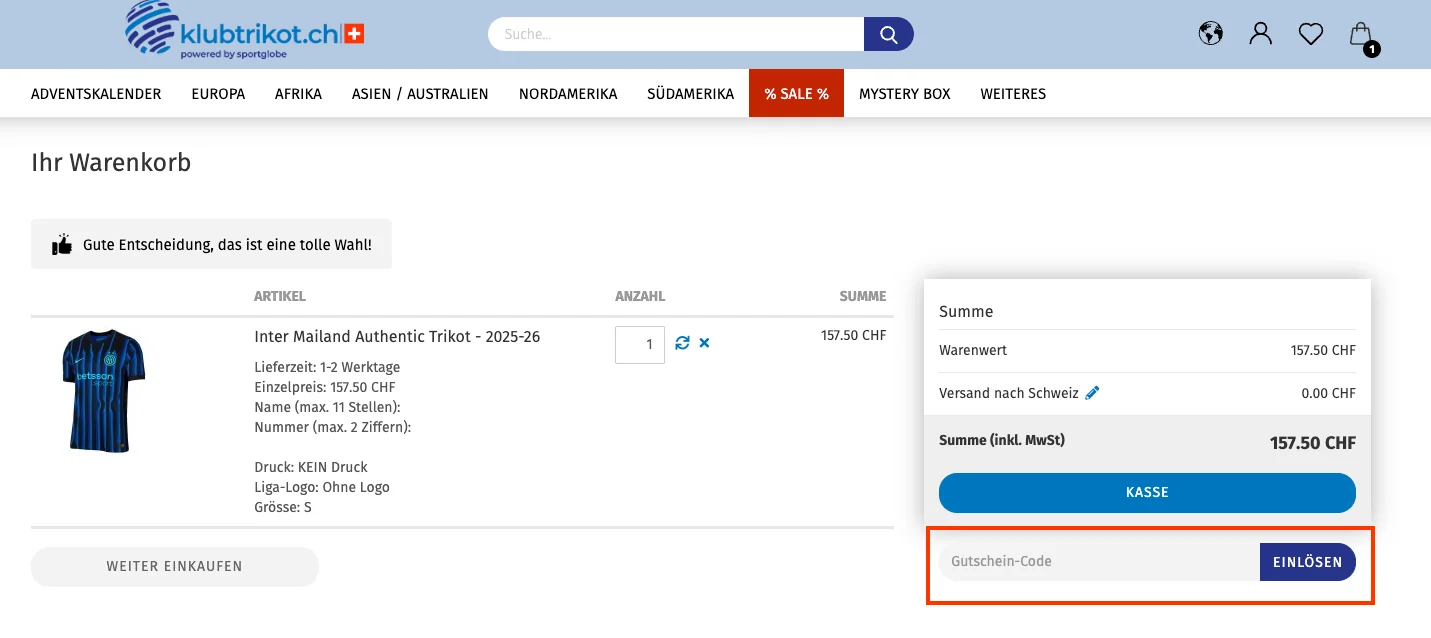Click the klubtrikot.ch logo

coord(245,31)
